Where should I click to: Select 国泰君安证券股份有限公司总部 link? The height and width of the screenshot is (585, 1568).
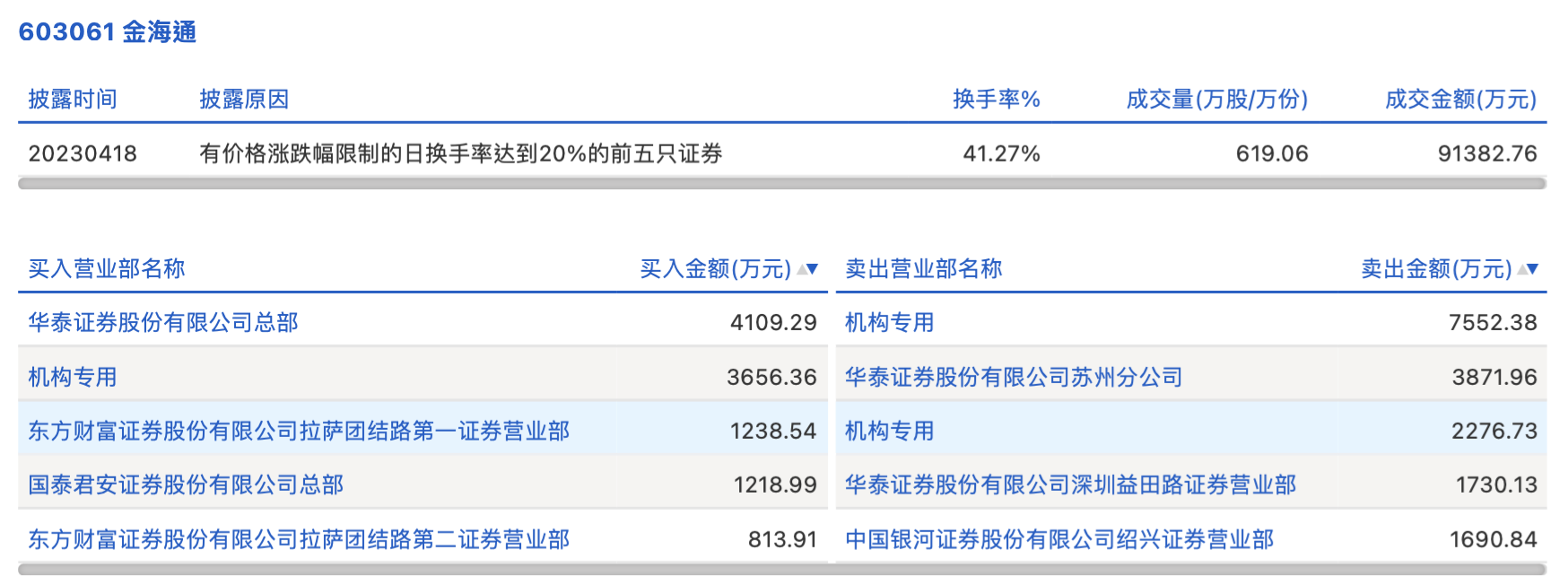click(186, 485)
